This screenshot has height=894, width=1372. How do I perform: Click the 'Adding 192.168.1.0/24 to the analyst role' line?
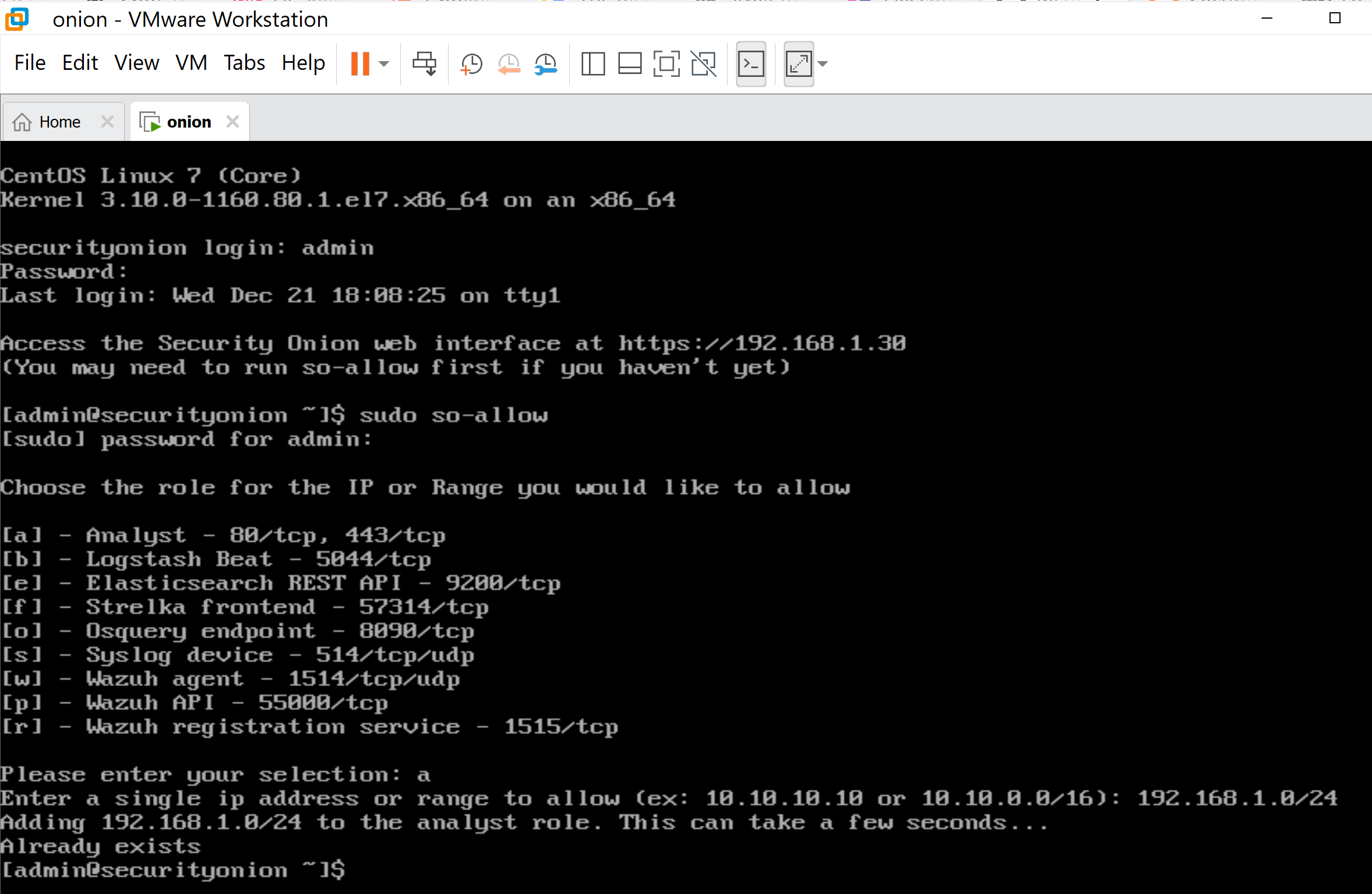pyautogui.click(x=524, y=822)
